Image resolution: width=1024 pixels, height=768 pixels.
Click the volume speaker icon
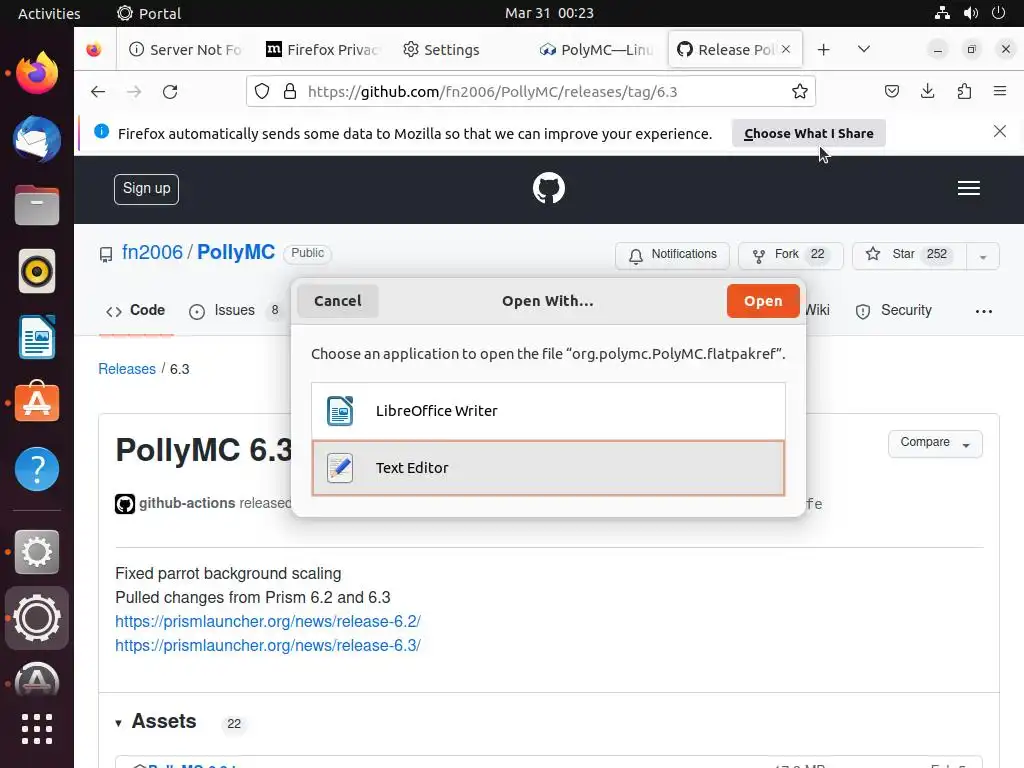pos(970,13)
